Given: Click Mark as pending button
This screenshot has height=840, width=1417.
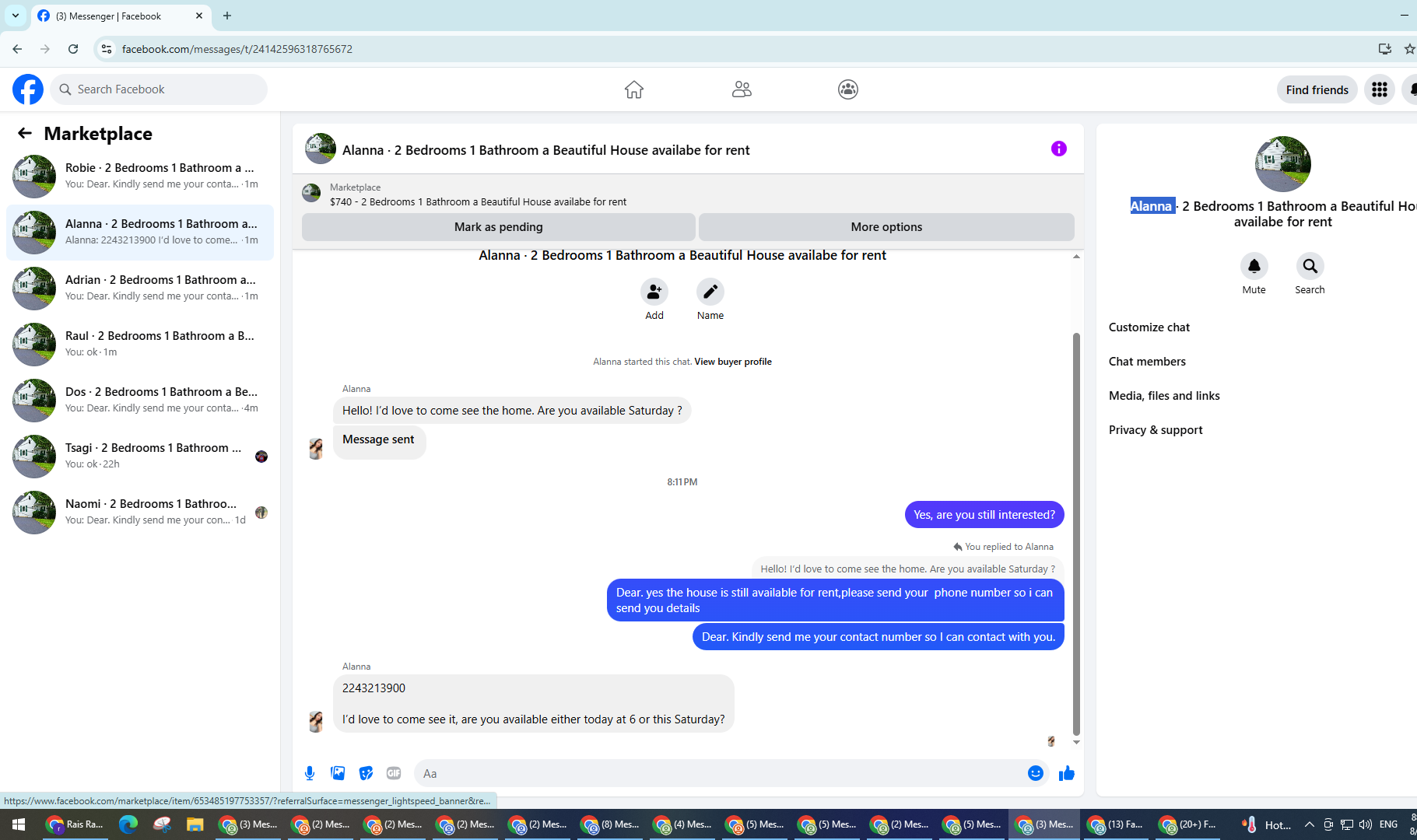Looking at the screenshot, I should click(498, 227).
